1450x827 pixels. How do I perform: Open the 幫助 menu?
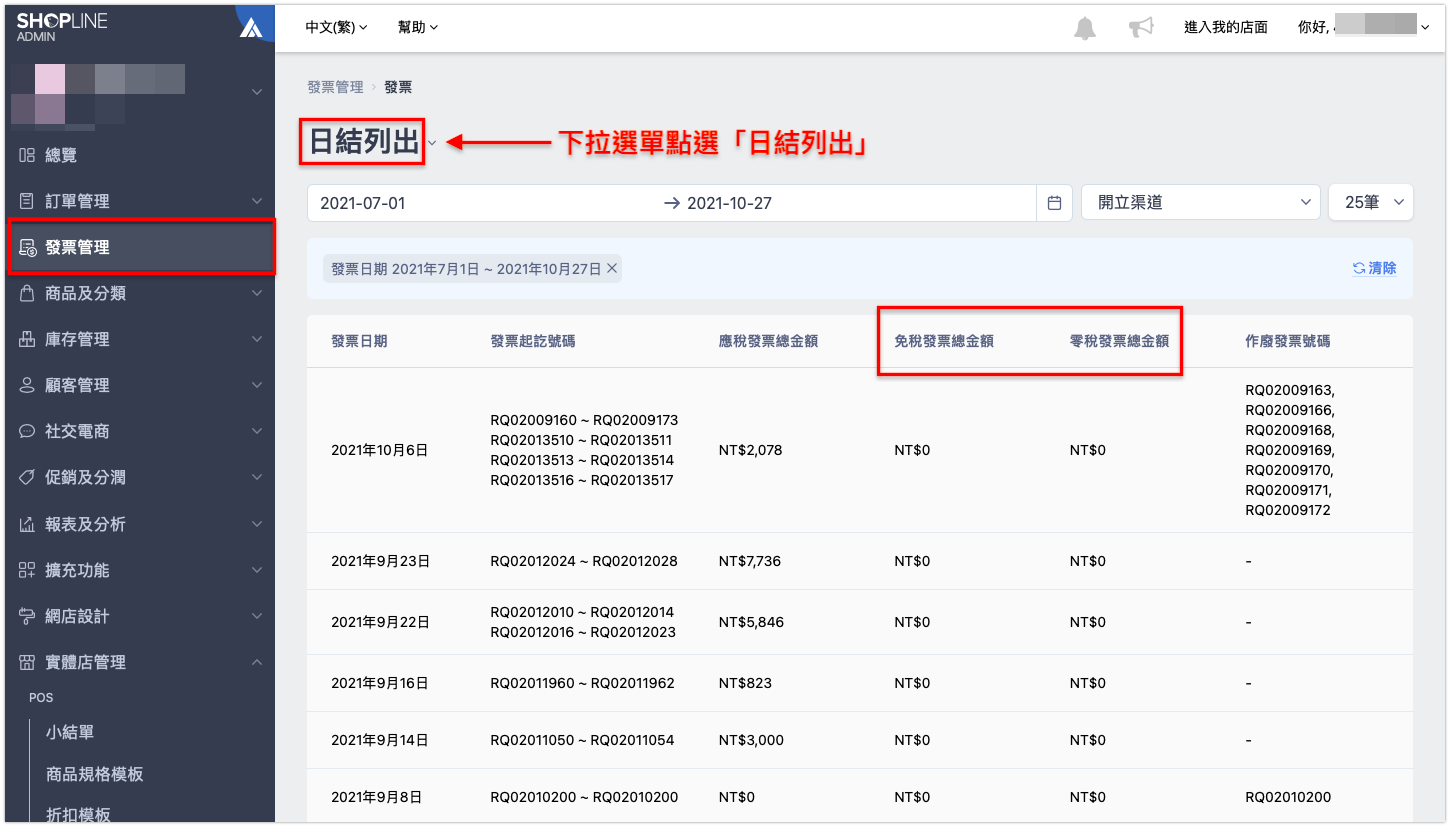(418, 27)
